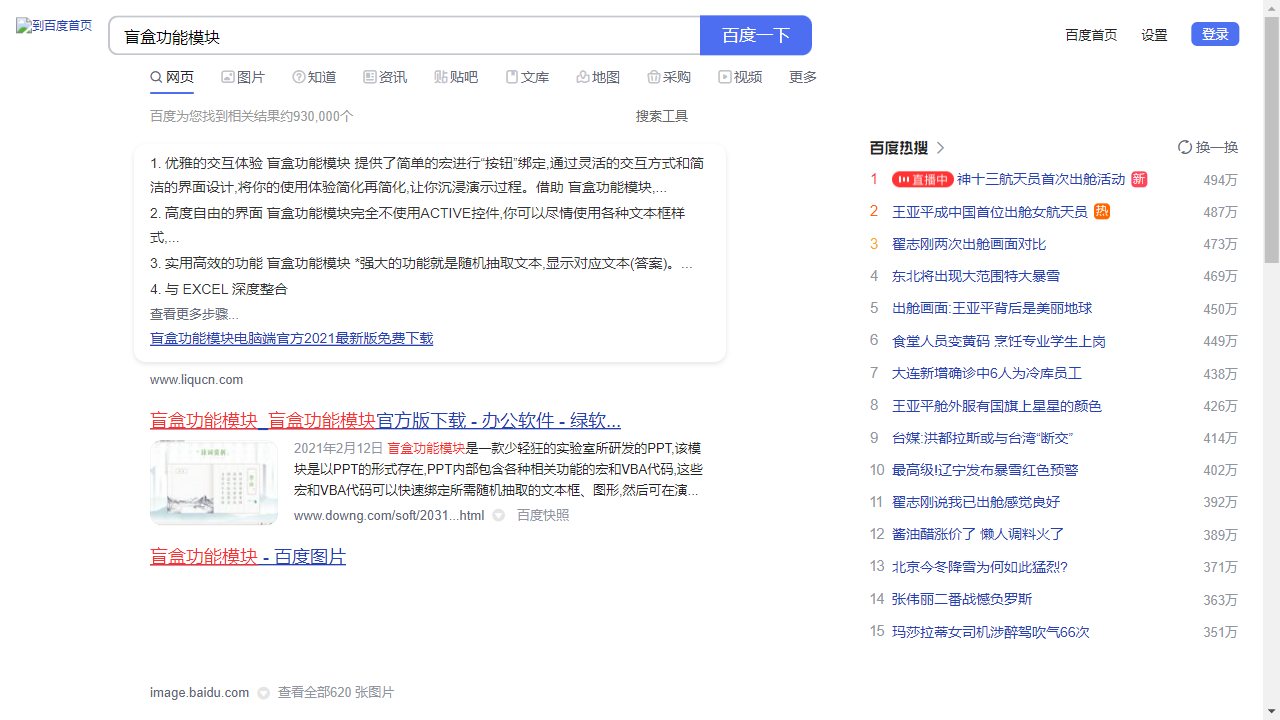Image resolution: width=1280 pixels, height=720 pixels.
Task: Switch to the 文库 search tab
Action: point(527,77)
